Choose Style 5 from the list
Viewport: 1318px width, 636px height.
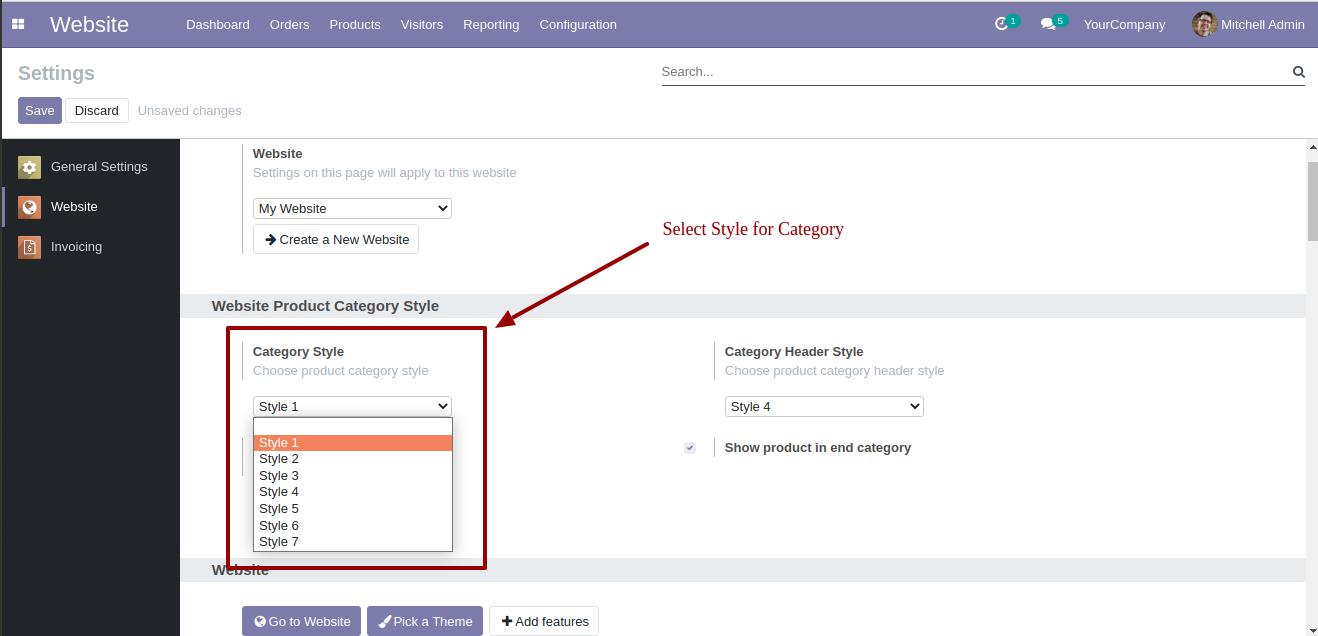353,509
